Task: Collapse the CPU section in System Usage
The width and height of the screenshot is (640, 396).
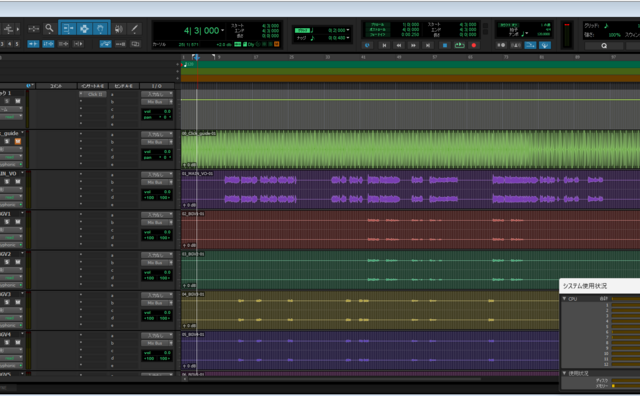Action: 564,299
